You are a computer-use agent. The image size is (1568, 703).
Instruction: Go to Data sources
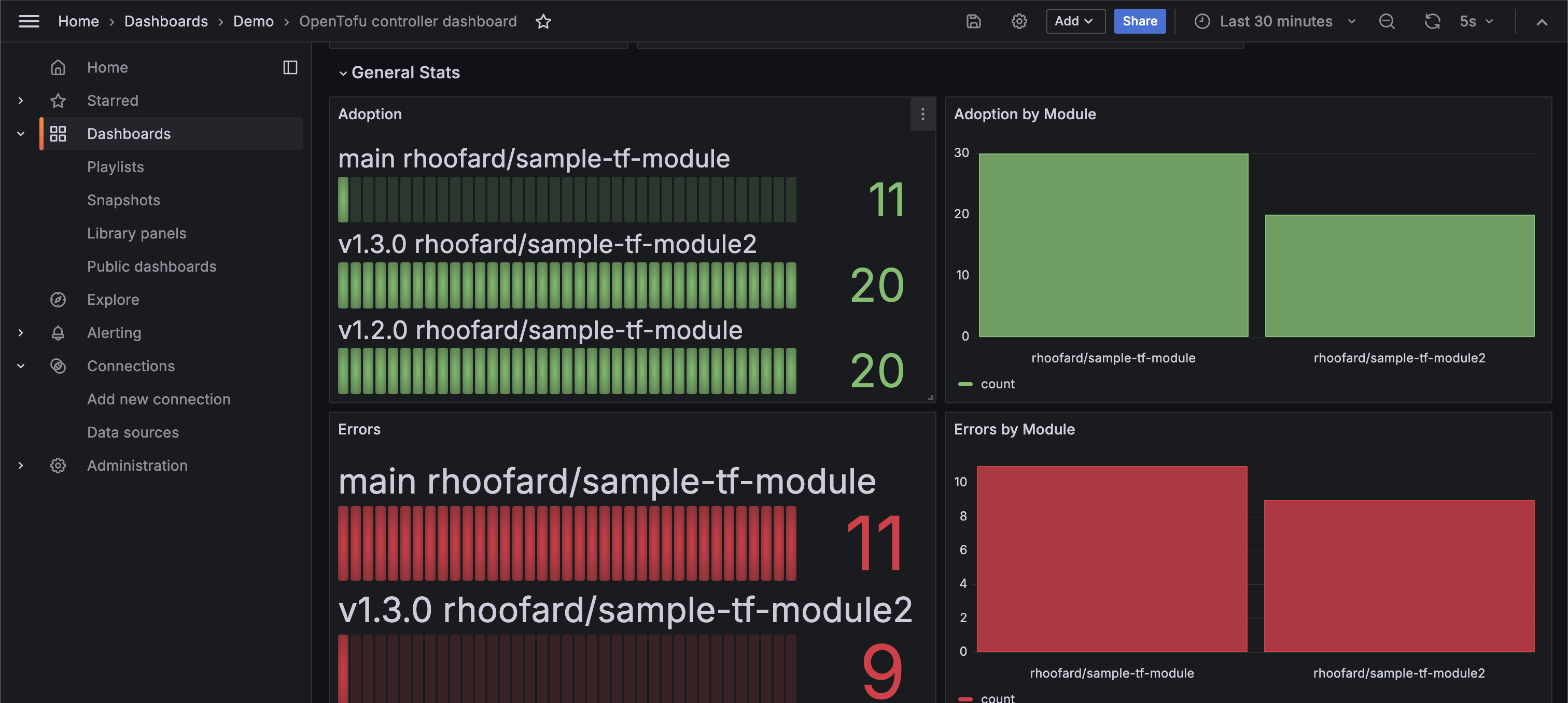pos(133,432)
